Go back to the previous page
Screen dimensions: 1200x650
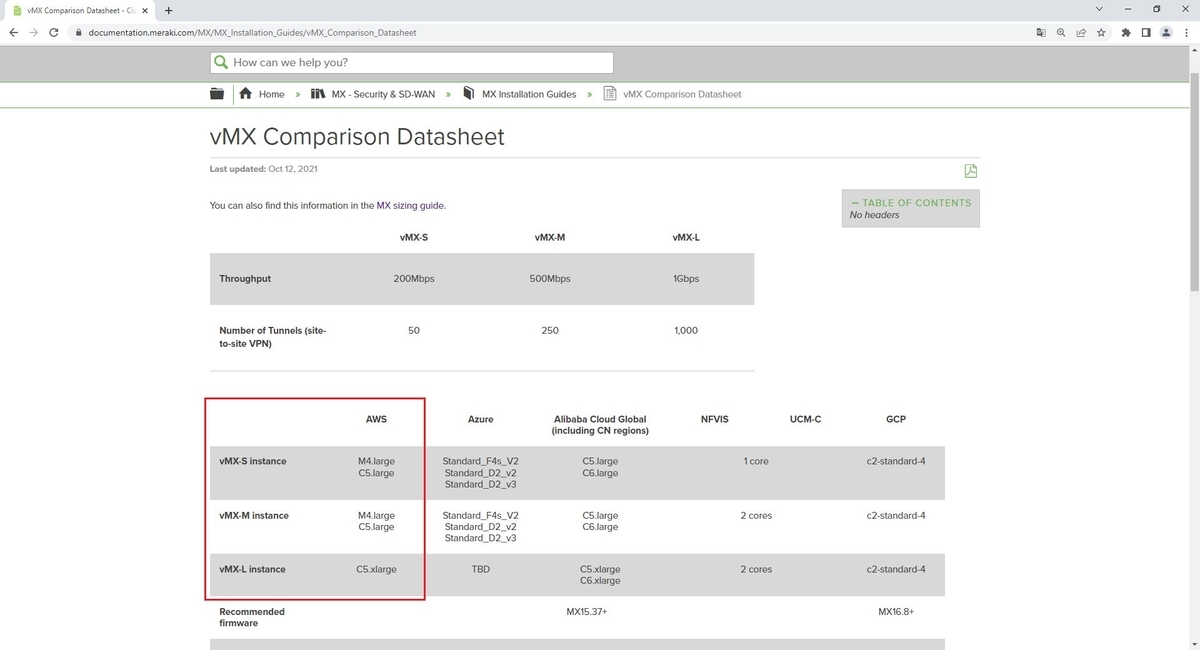(13, 32)
